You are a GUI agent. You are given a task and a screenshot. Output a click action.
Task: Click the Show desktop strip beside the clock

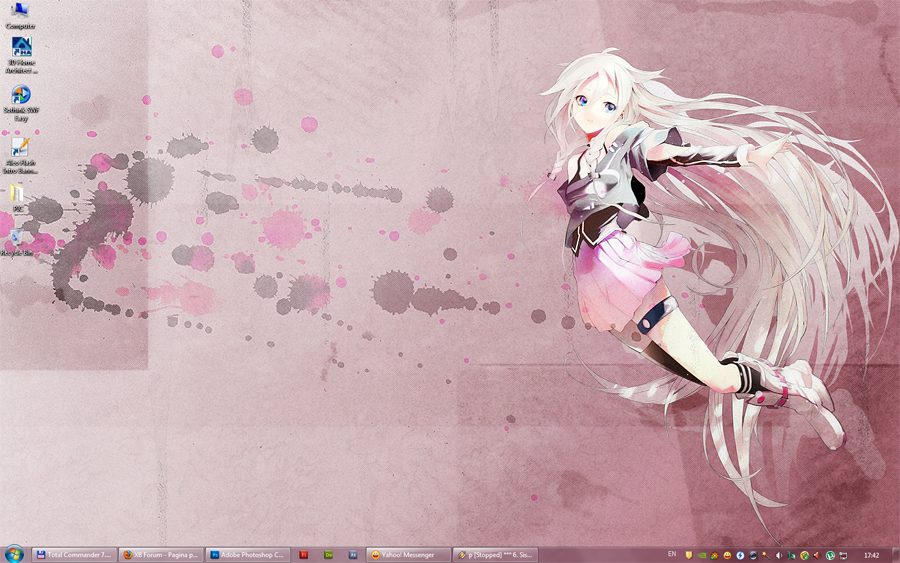pyautogui.click(x=895, y=555)
